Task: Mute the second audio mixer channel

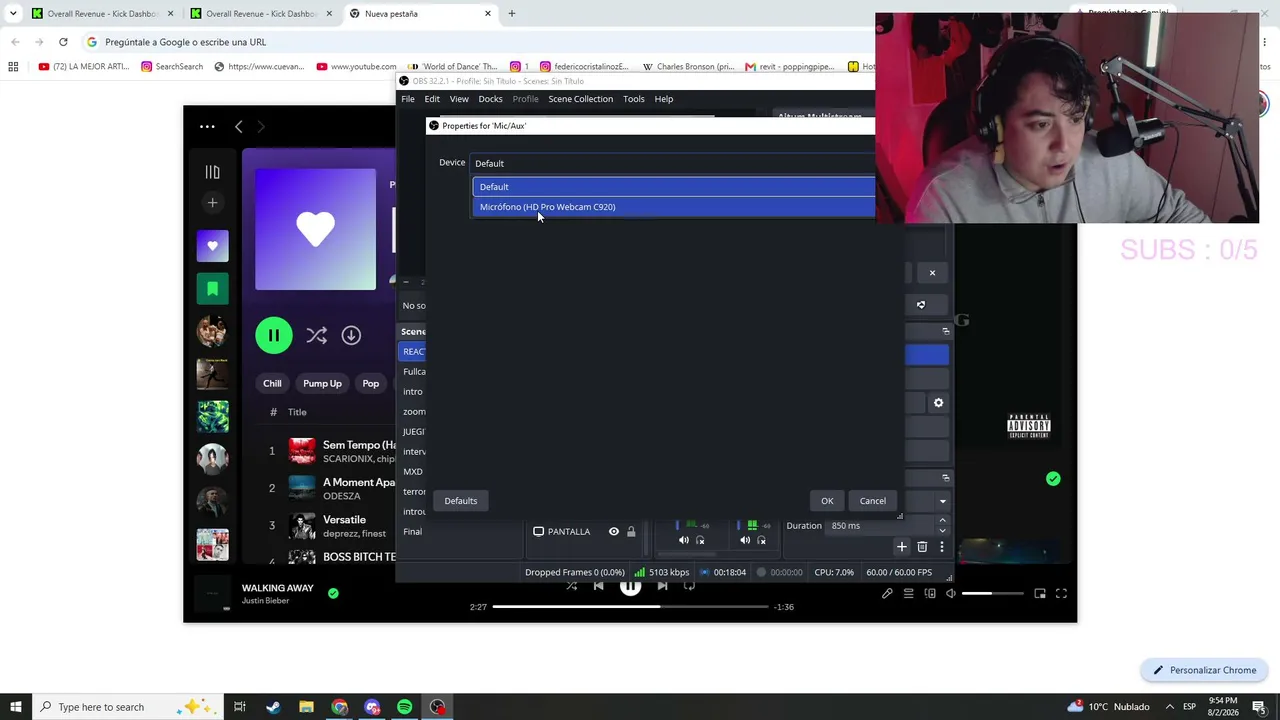Action: [x=745, y=541]
